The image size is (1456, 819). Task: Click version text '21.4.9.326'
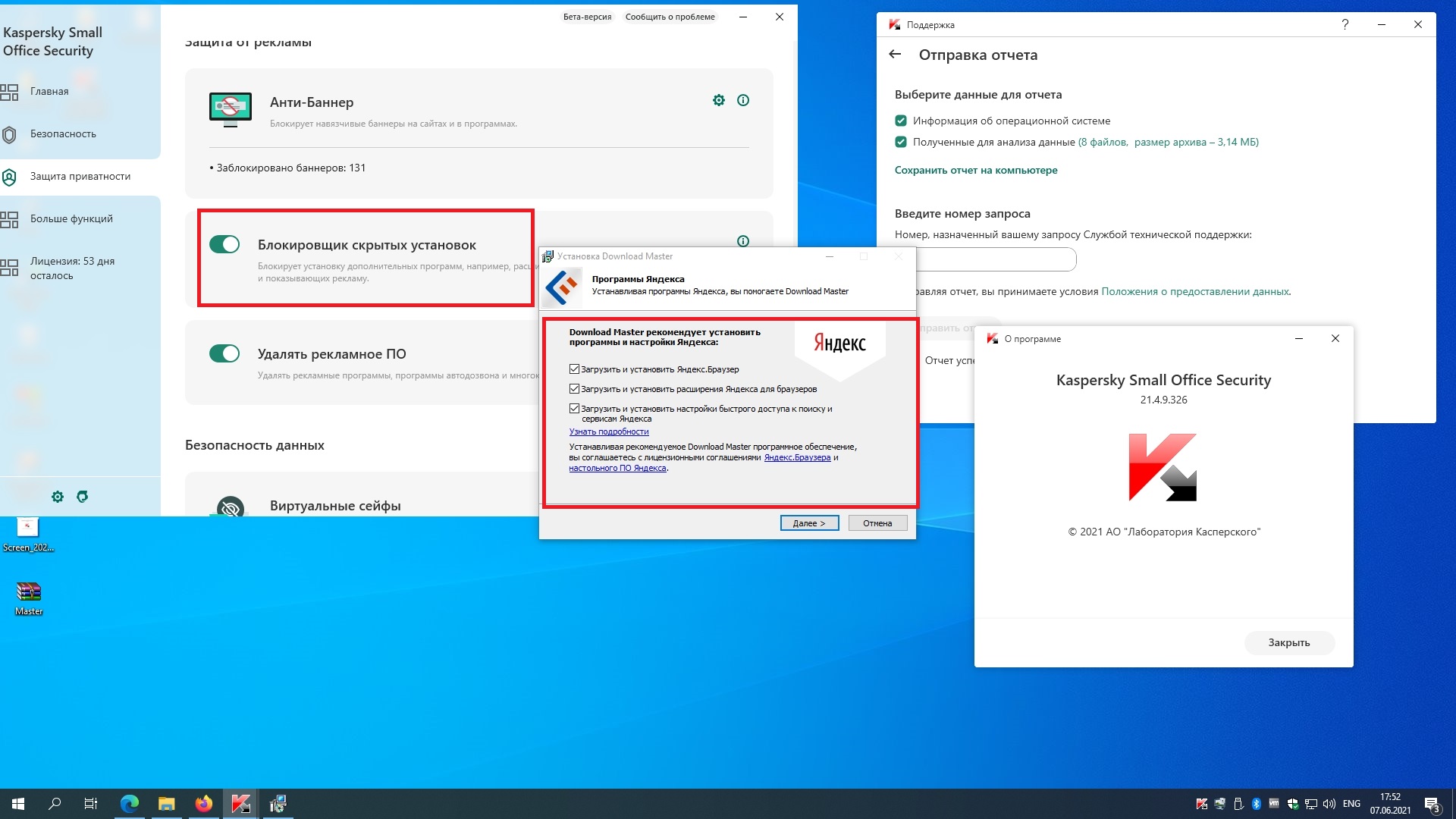pyautogui.click(x=1163, y=400)
